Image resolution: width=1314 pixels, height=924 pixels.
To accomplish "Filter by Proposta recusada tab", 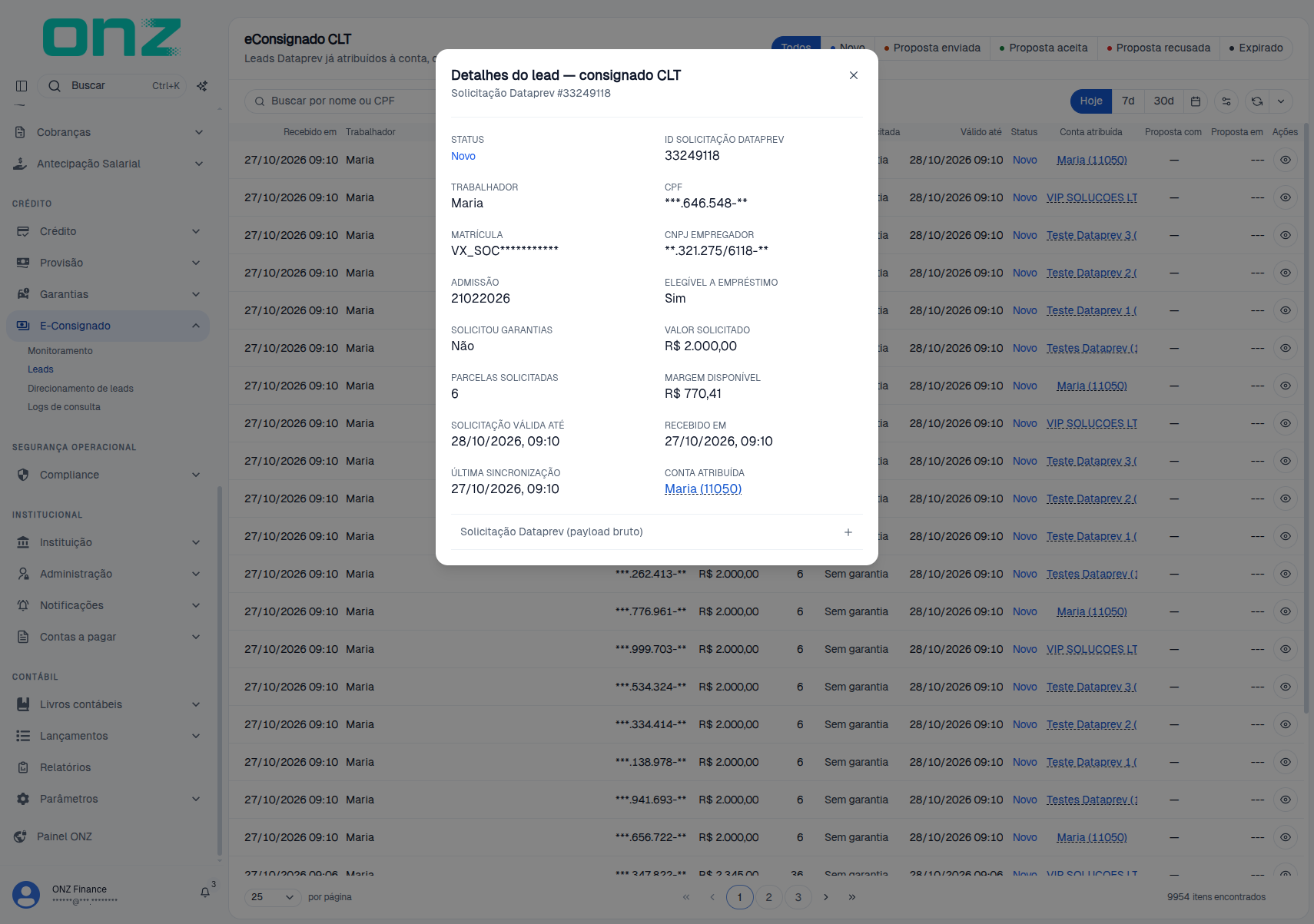I will (x=1159, y=48).
